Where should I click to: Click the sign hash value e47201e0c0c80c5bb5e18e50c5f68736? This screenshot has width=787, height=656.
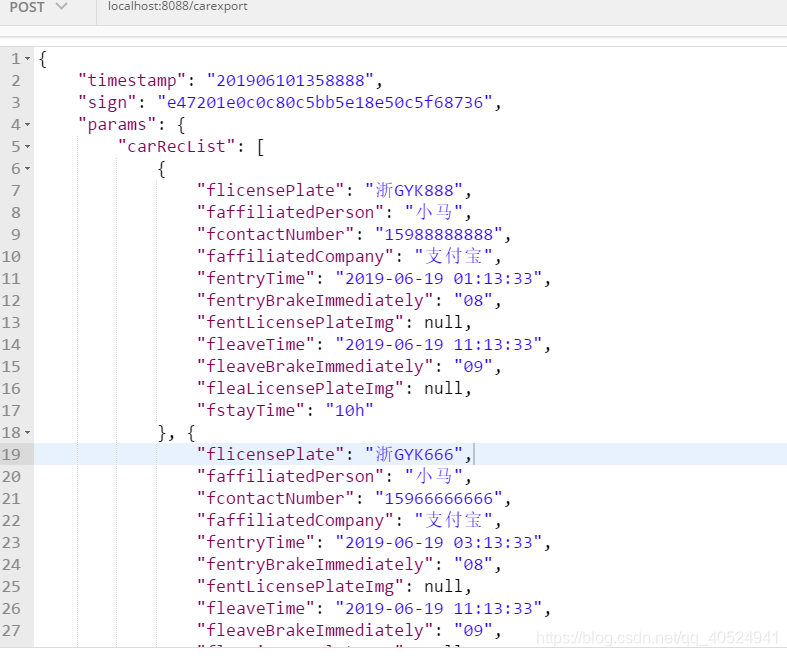coord(325,102)
